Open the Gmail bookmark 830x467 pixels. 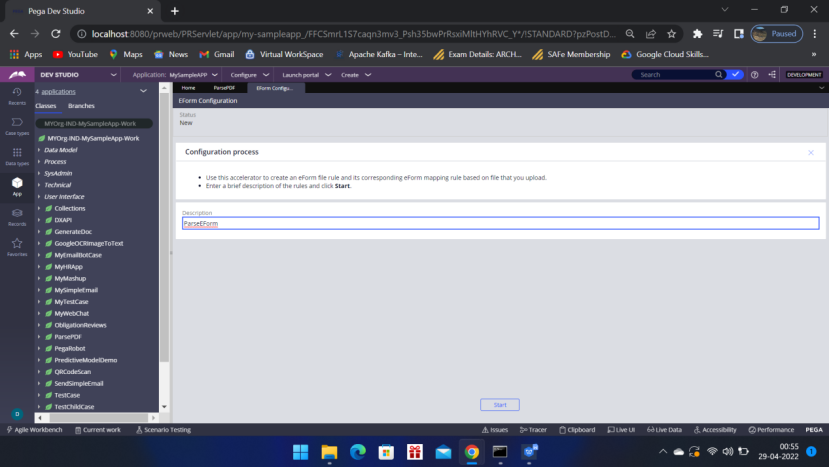tap(216, 55)
